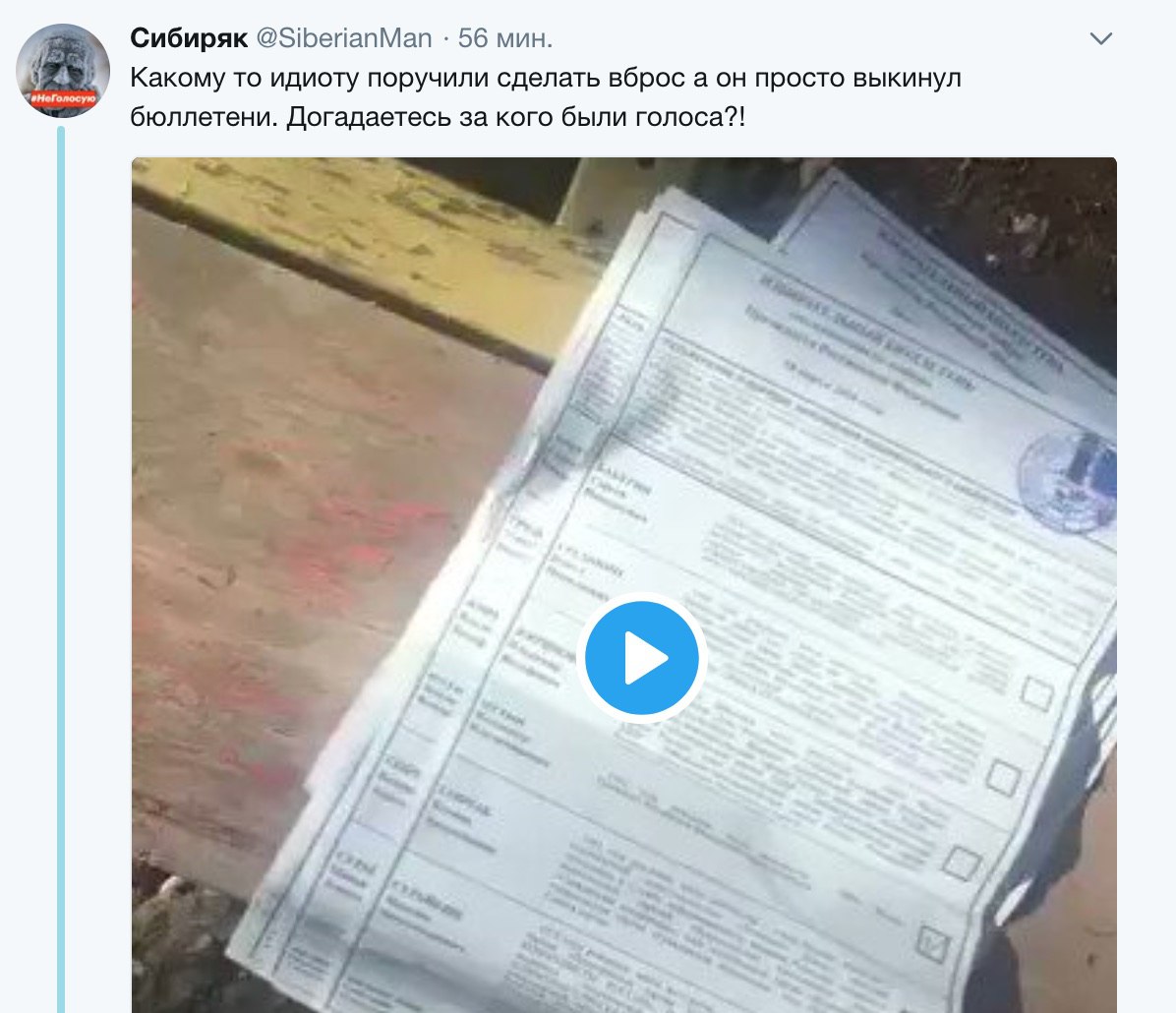The width and height of the screenshot is (1176, 1013).
Task: Open Сибиряк's profile avatar
Action: 63,71
